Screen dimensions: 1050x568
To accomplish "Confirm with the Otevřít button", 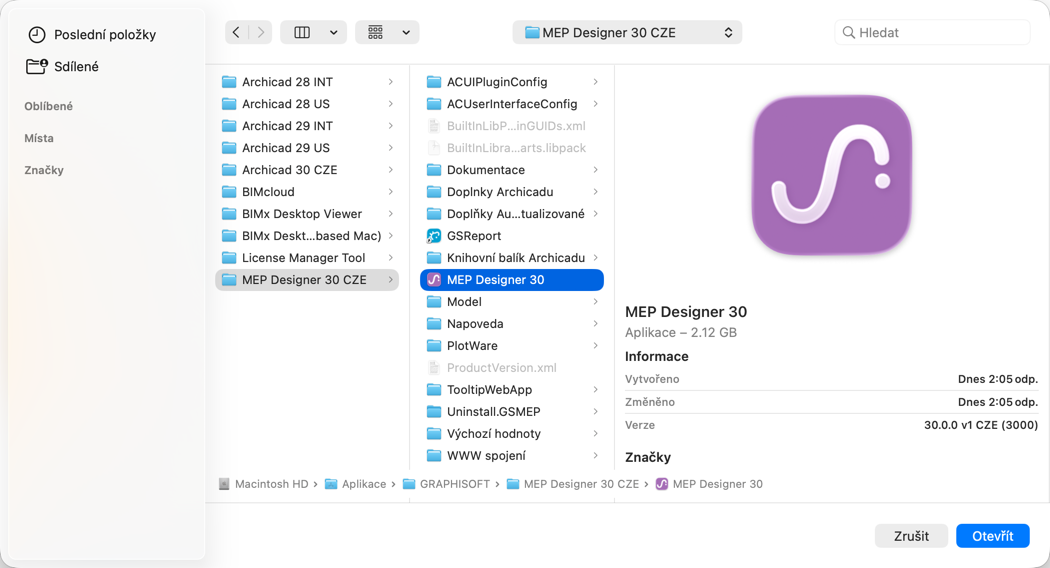I will tap(992, 536).
